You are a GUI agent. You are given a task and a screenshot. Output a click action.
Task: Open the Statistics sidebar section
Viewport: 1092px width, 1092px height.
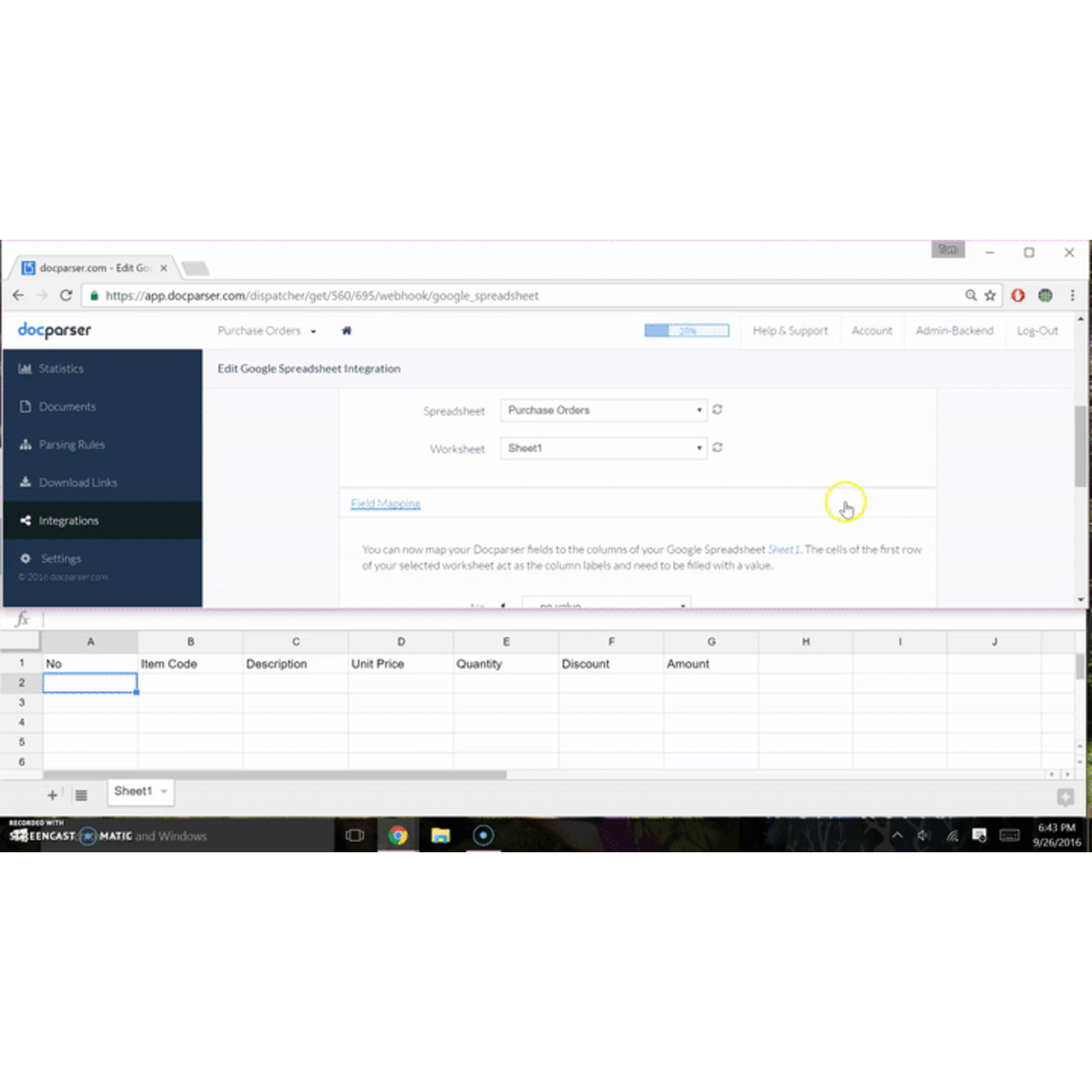61,369
